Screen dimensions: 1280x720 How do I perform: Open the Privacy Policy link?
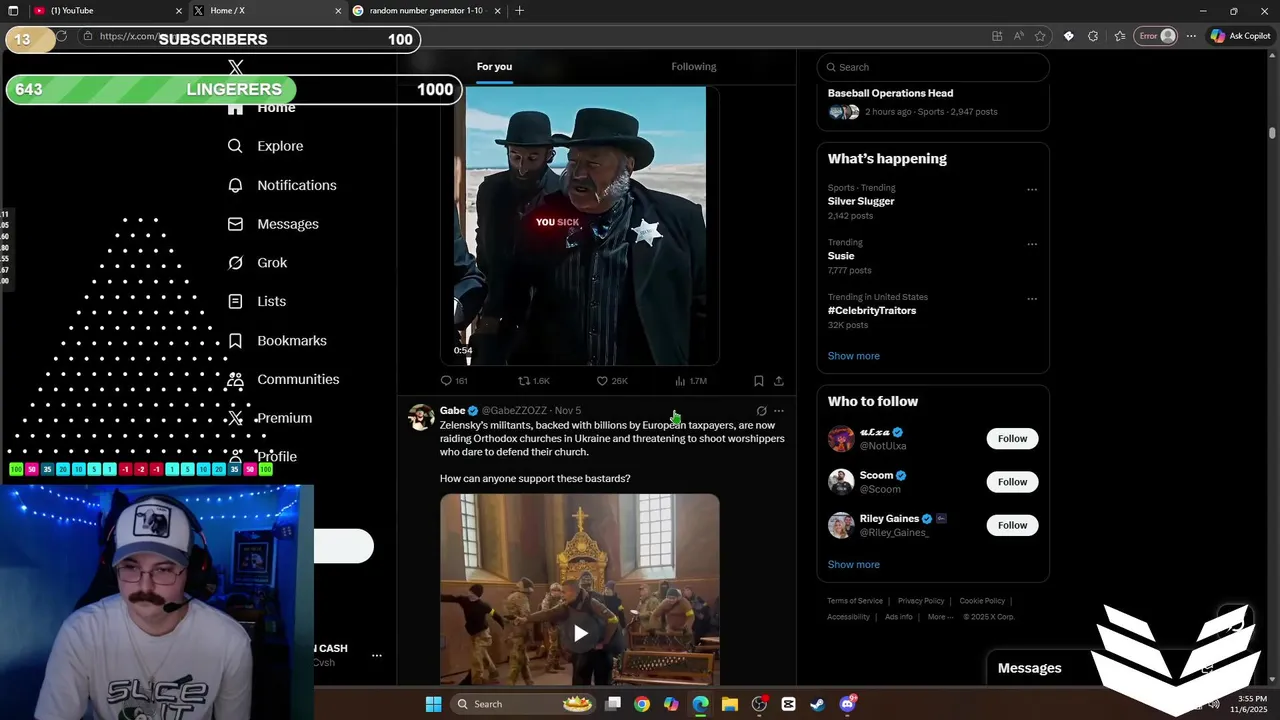(x=921, y=601)
